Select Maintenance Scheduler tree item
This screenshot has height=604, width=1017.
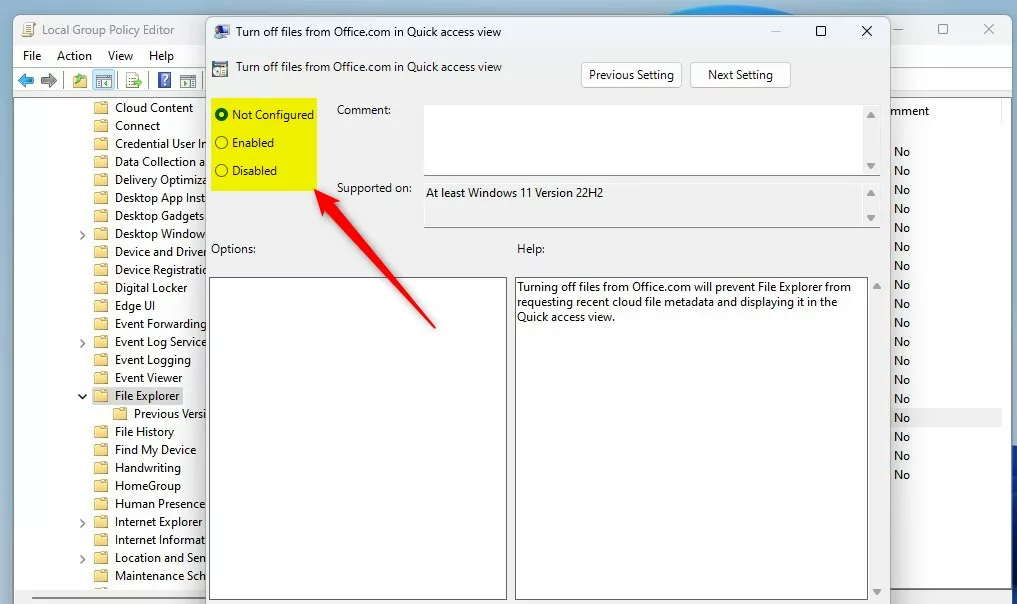point(160,576)
